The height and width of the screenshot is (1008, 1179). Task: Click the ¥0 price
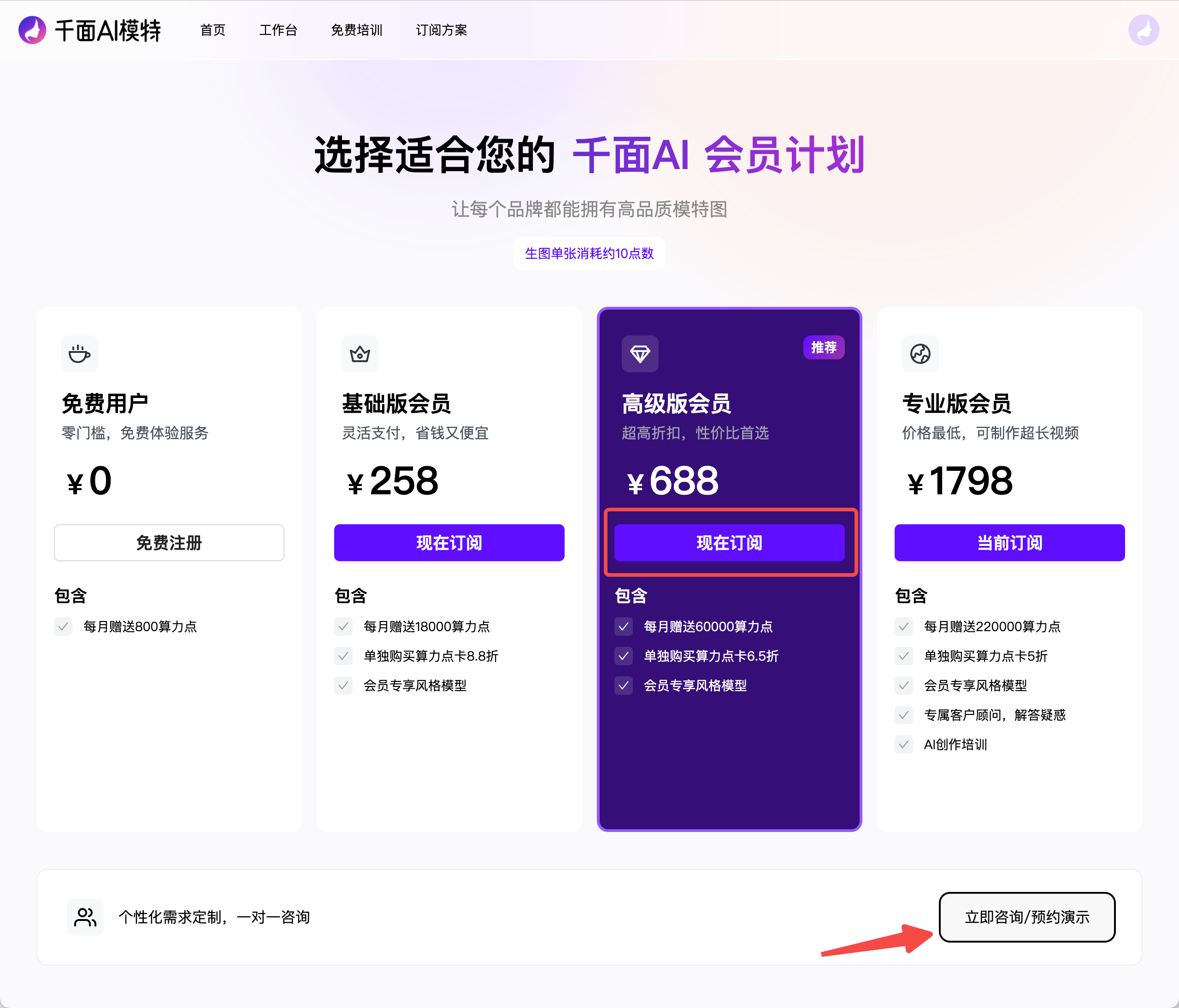(89, 481)
